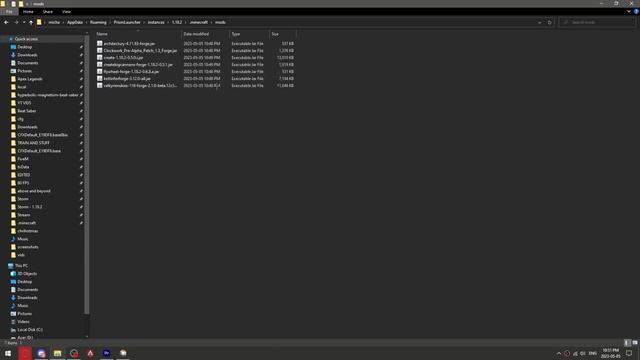The image size is (640, 360).
Task: Click the 1.18.2 breadcrumb segment
Action: coord(177,22)
